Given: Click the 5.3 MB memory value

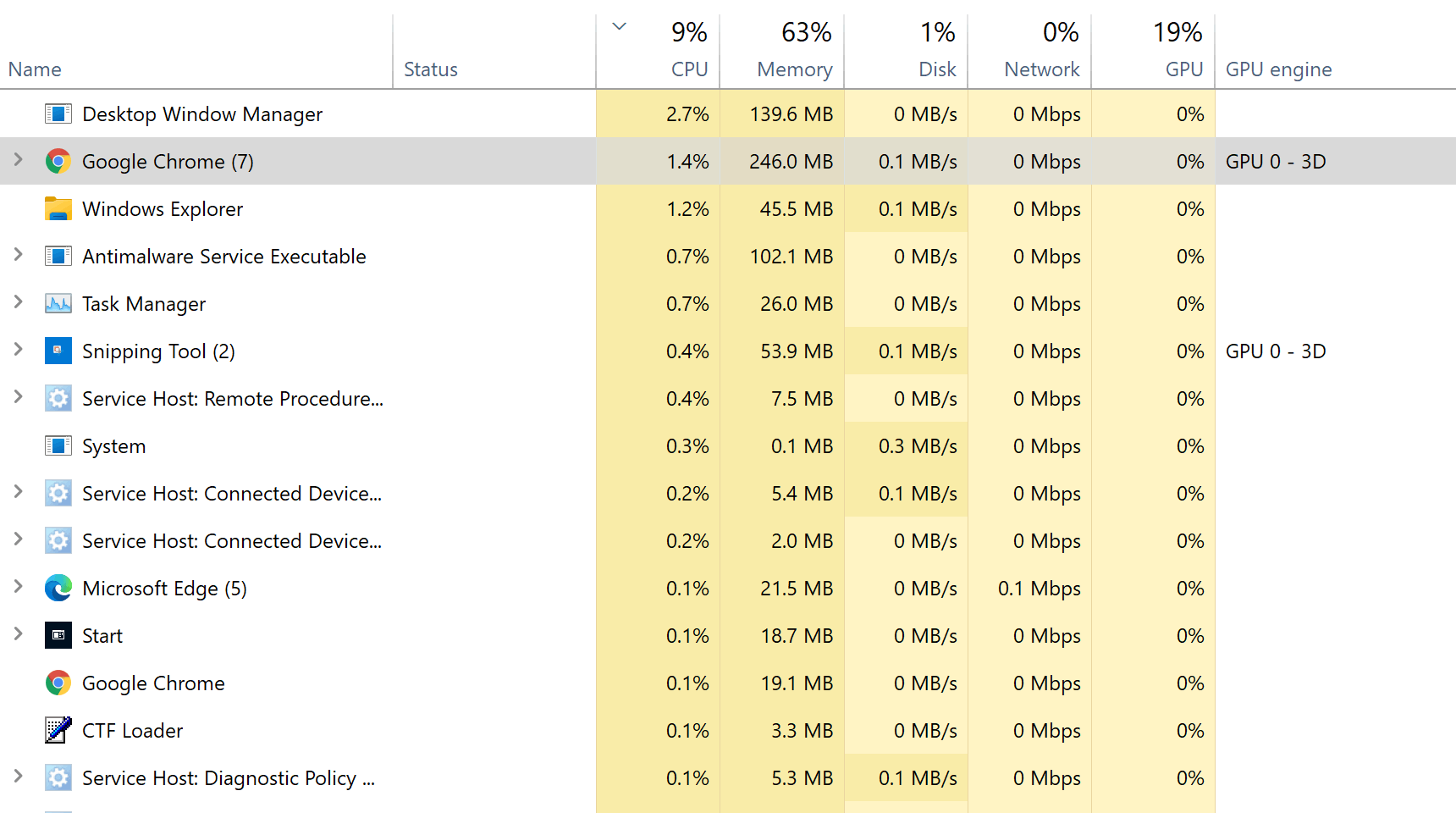Looking at the screenshot, I should 802,778.
